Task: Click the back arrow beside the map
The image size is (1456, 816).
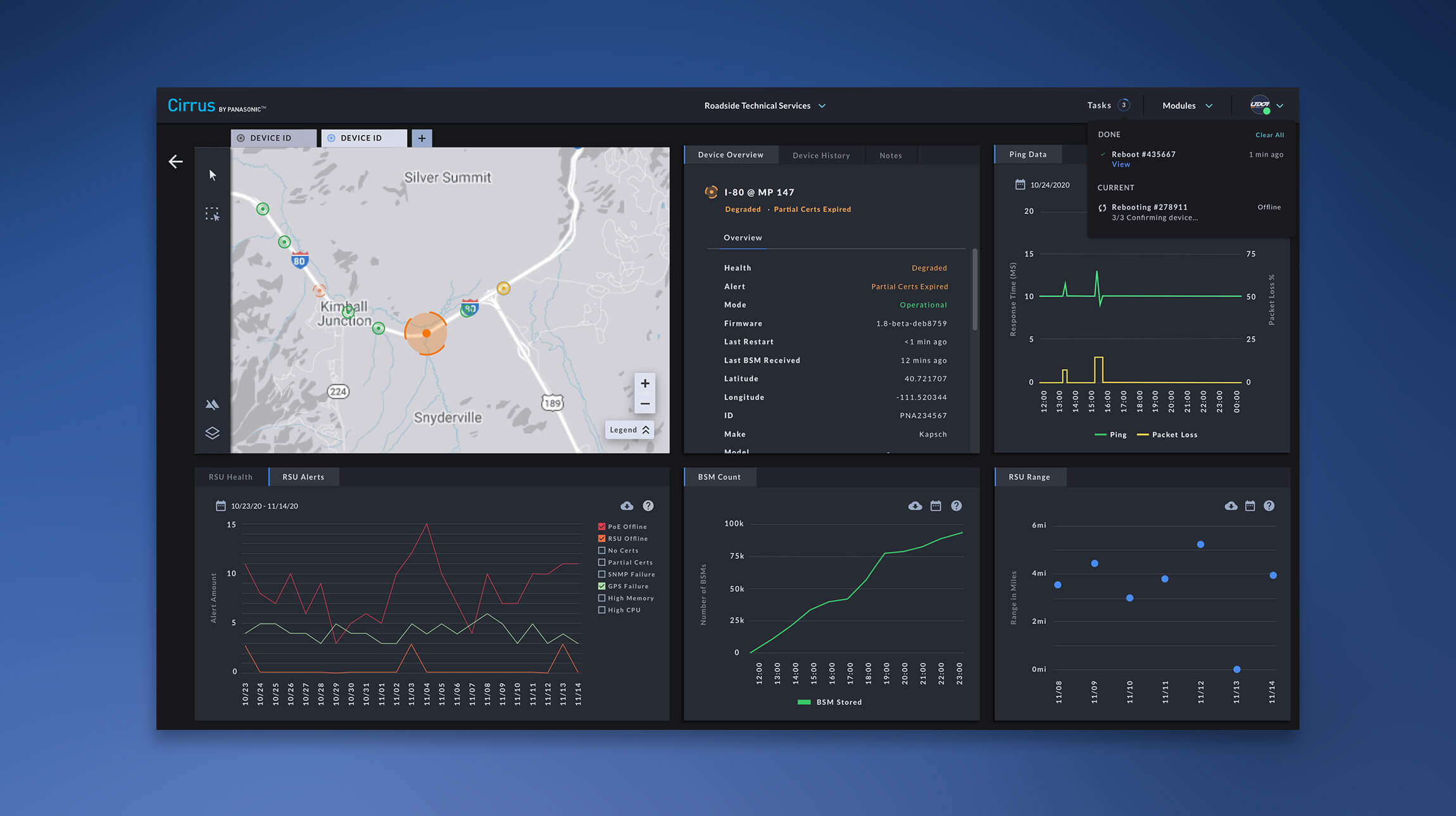Action: point(175,162)
